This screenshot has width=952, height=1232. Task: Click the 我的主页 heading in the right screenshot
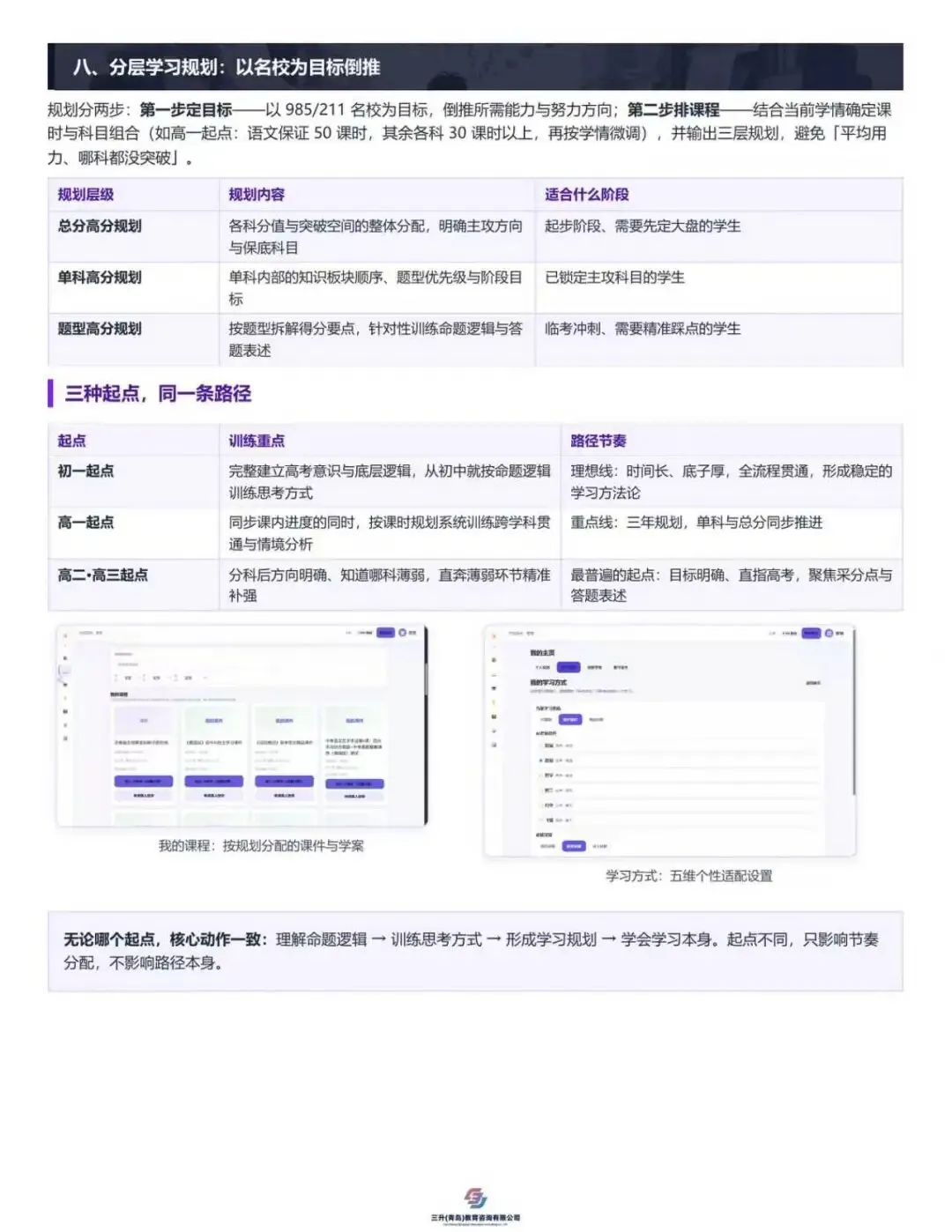(x=542, y=653)
